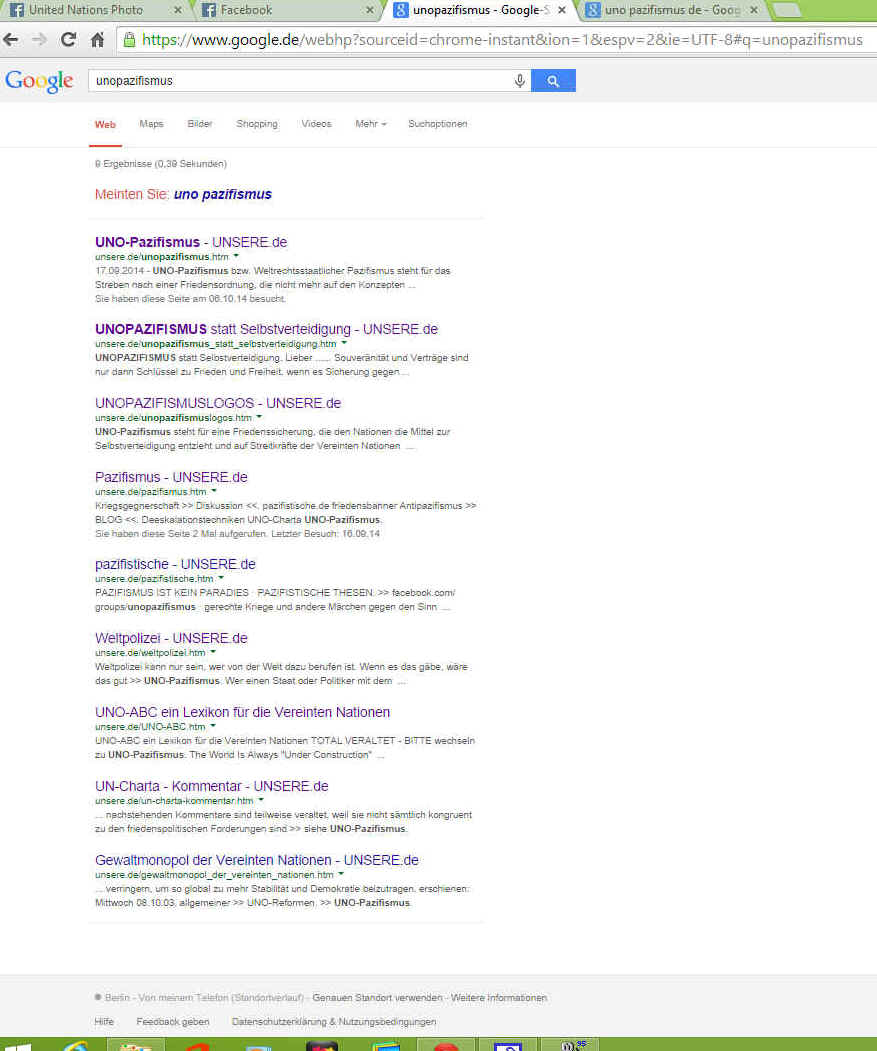Expand options arrow for unsere.de/weltpolizei.htm
This screenshot has width=877, height=1051.
(213, 652)
